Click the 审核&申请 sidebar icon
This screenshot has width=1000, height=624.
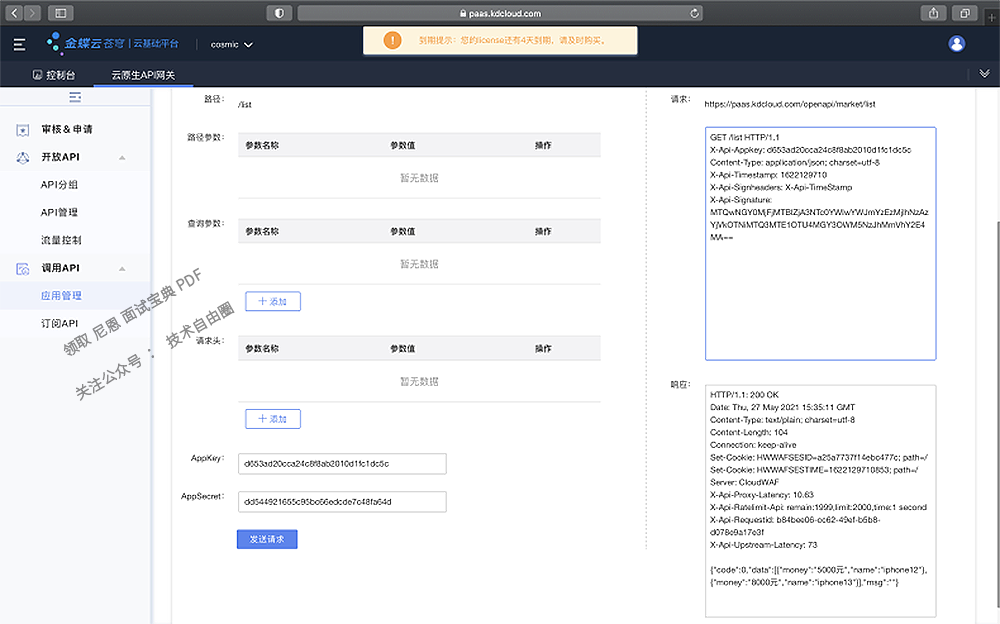[x=23, y=130]
